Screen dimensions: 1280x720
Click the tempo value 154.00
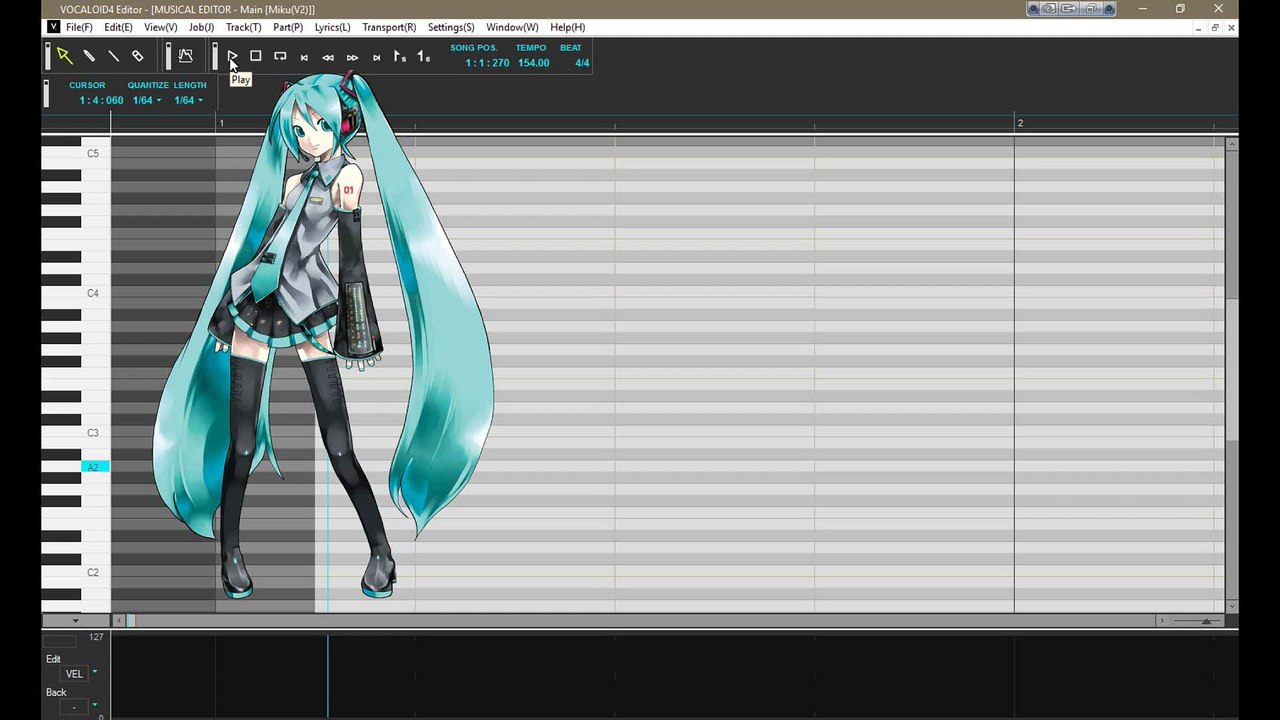pyautogui.click(x=533, y=63)
